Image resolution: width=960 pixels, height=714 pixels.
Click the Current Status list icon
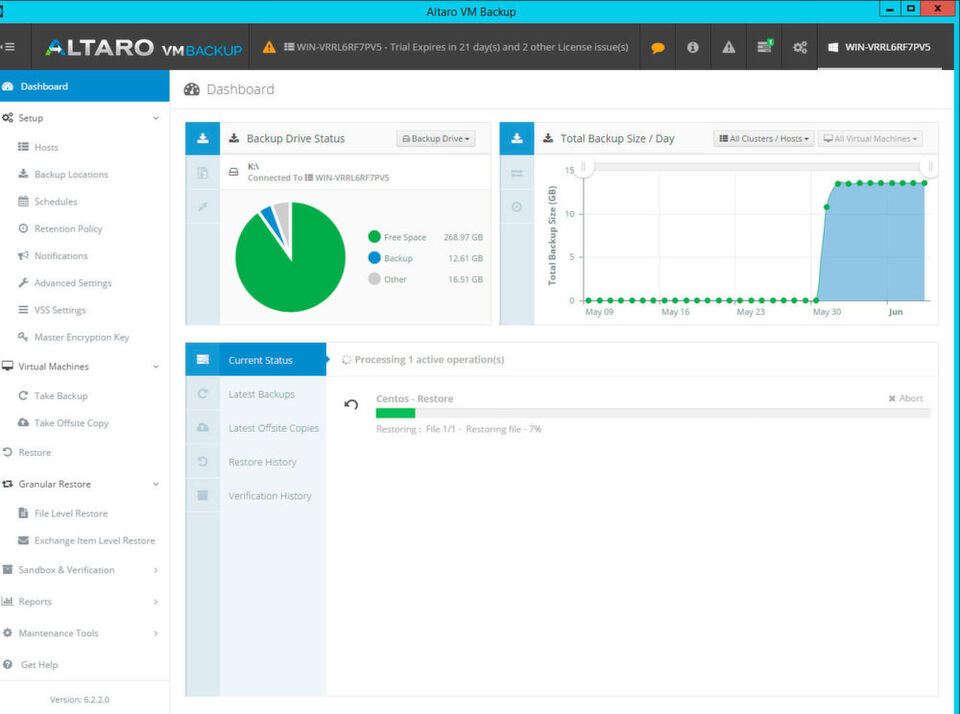(203, 359)
